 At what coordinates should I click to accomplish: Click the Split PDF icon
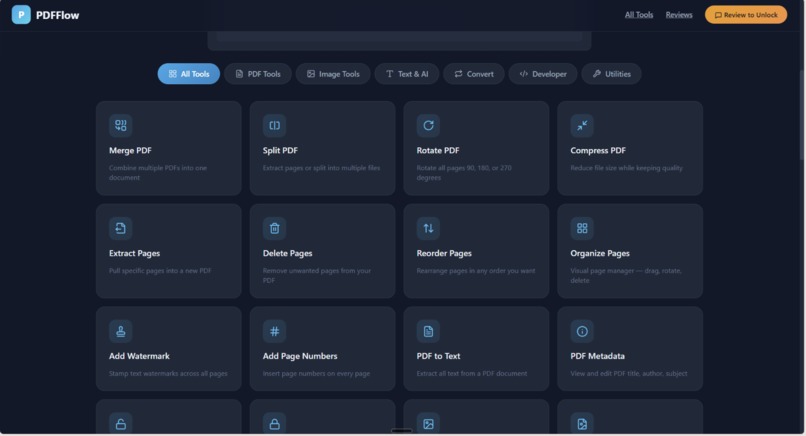[274, 125]
